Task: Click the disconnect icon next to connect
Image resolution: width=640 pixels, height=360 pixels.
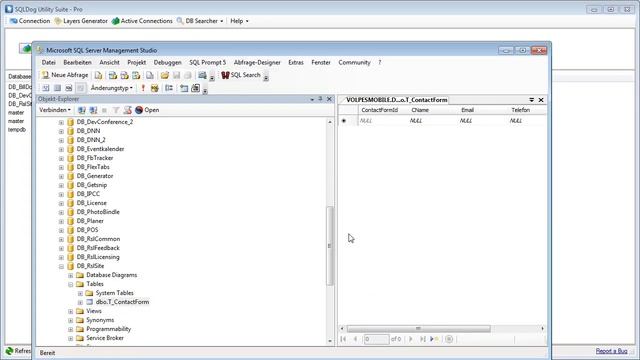Action: [93, 110]
